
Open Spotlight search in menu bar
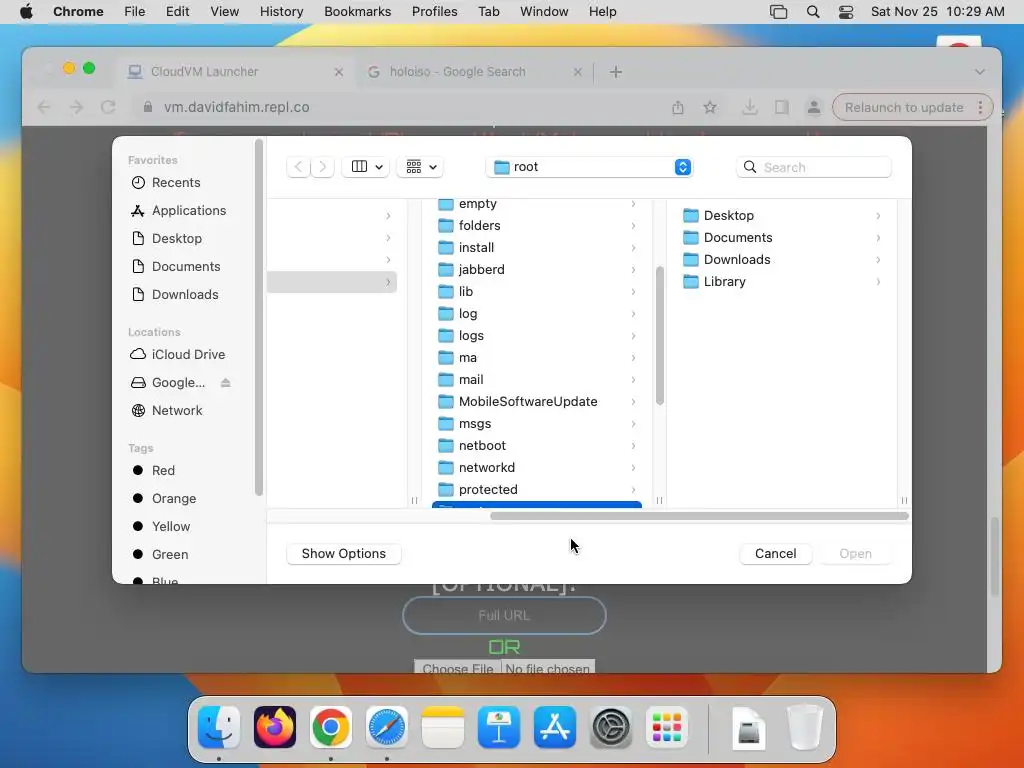coord(813,12)
